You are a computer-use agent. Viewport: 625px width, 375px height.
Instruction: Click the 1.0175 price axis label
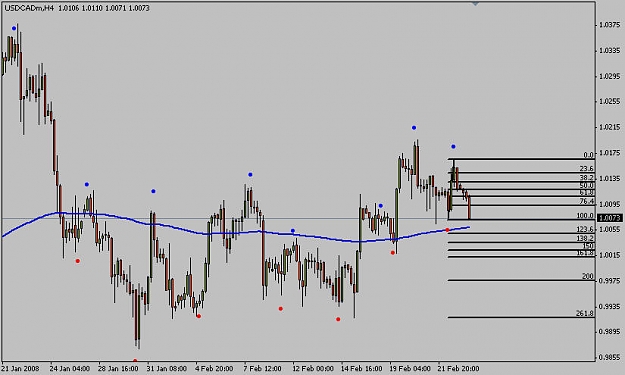610,153
